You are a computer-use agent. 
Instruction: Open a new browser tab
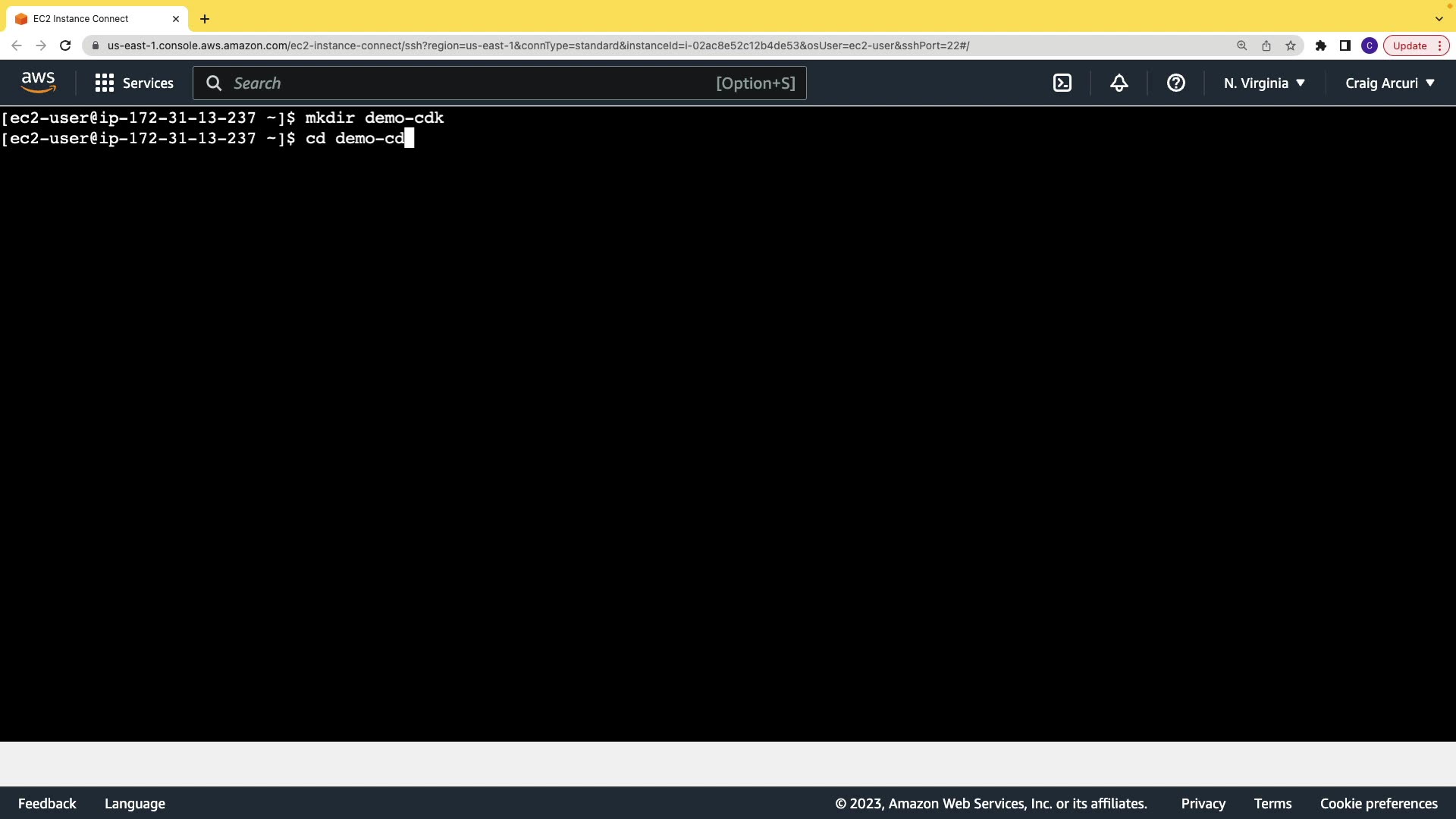click(x=205, y=19)
